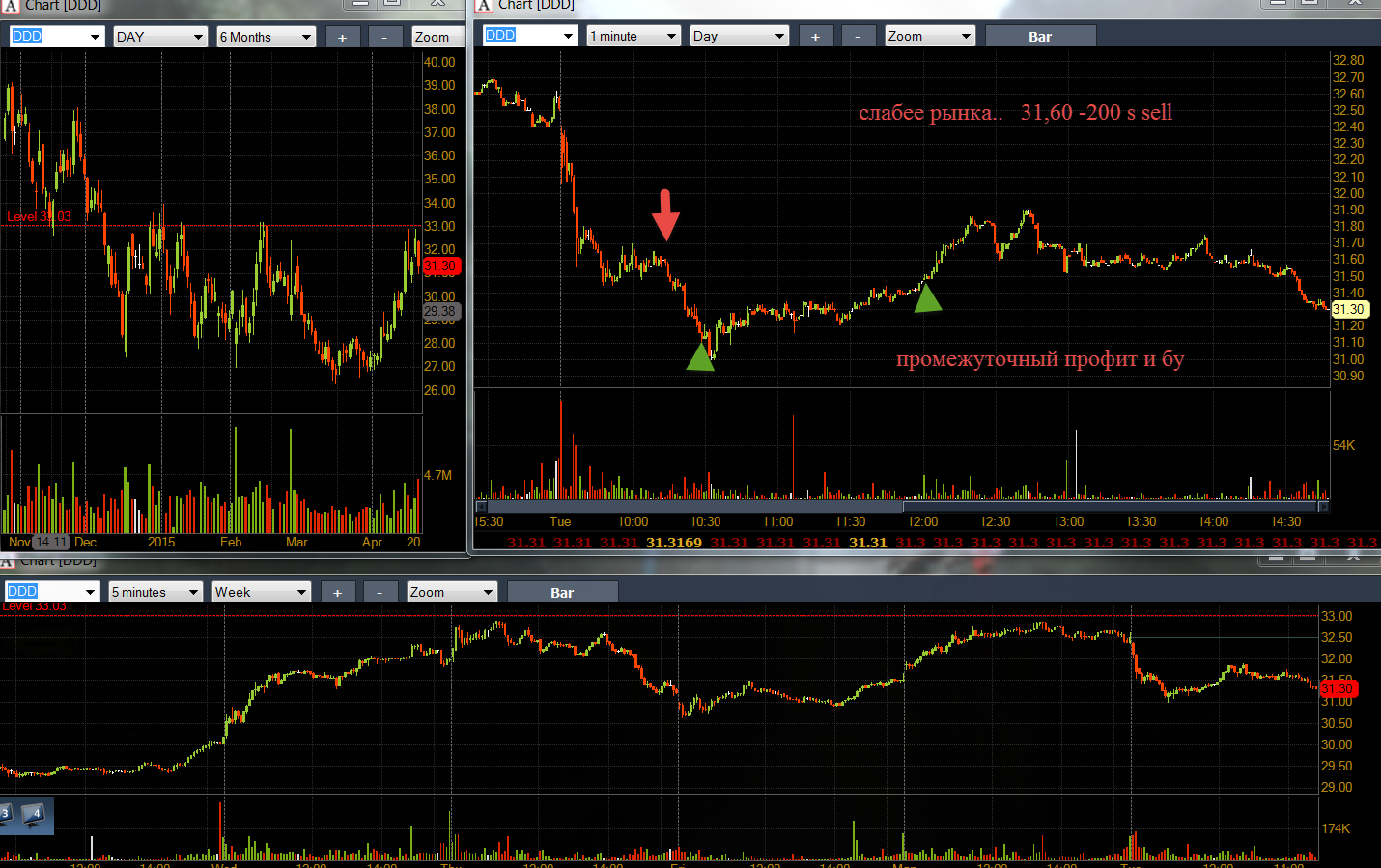
Task: Click the 2015 label on daily chart axis
Action: [161, 542]
